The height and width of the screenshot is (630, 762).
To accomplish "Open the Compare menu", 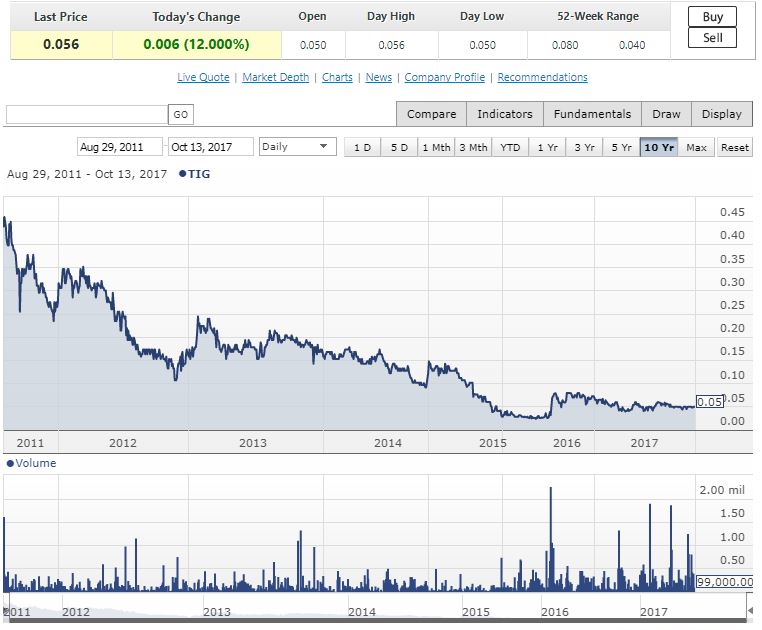I will point(432,114).
